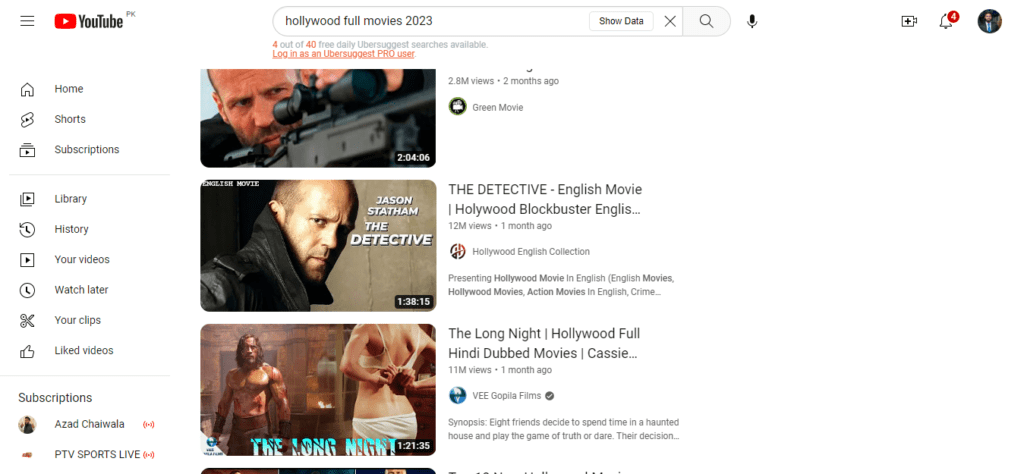Open Library label in sidebar
This screenshot has height=474, width=1024.
click(x=71, y=198)
